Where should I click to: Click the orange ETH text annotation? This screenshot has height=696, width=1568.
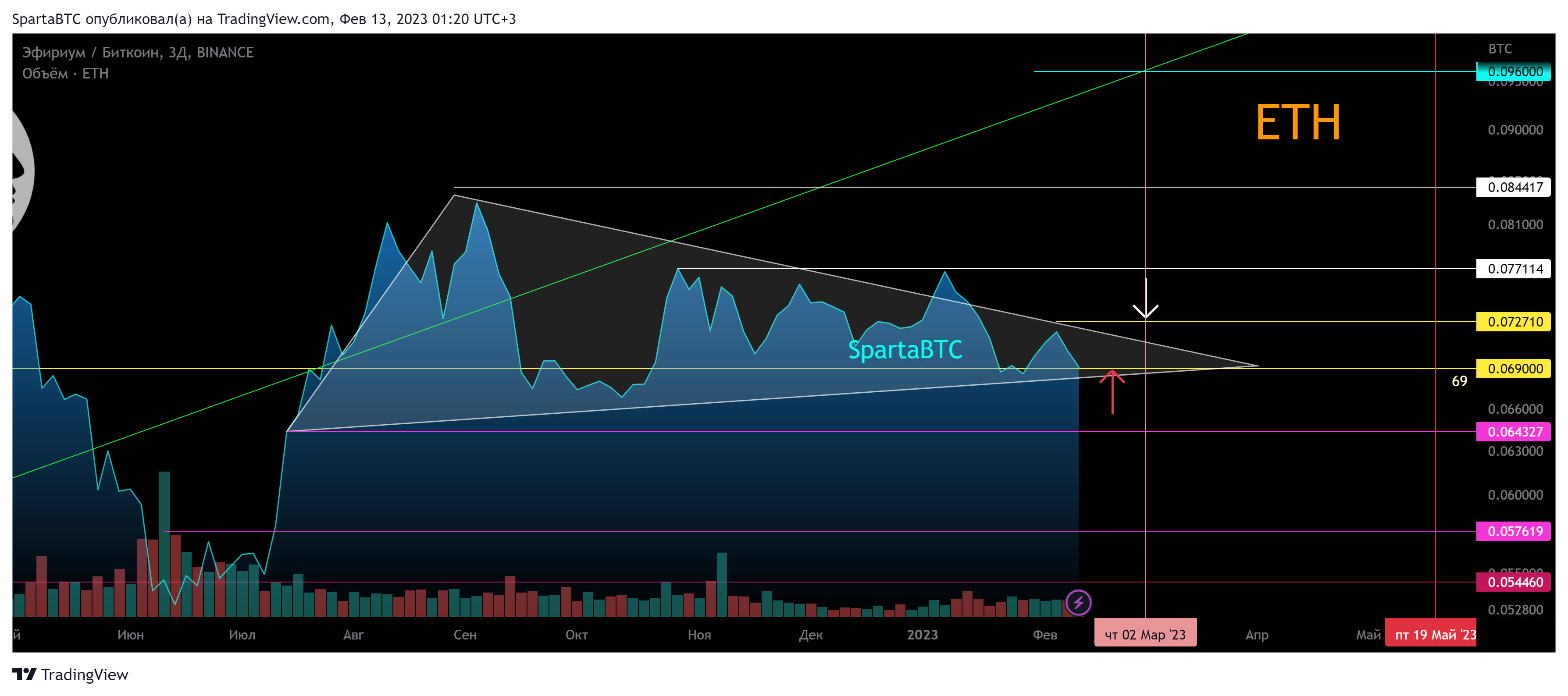tap(1298, 122)
